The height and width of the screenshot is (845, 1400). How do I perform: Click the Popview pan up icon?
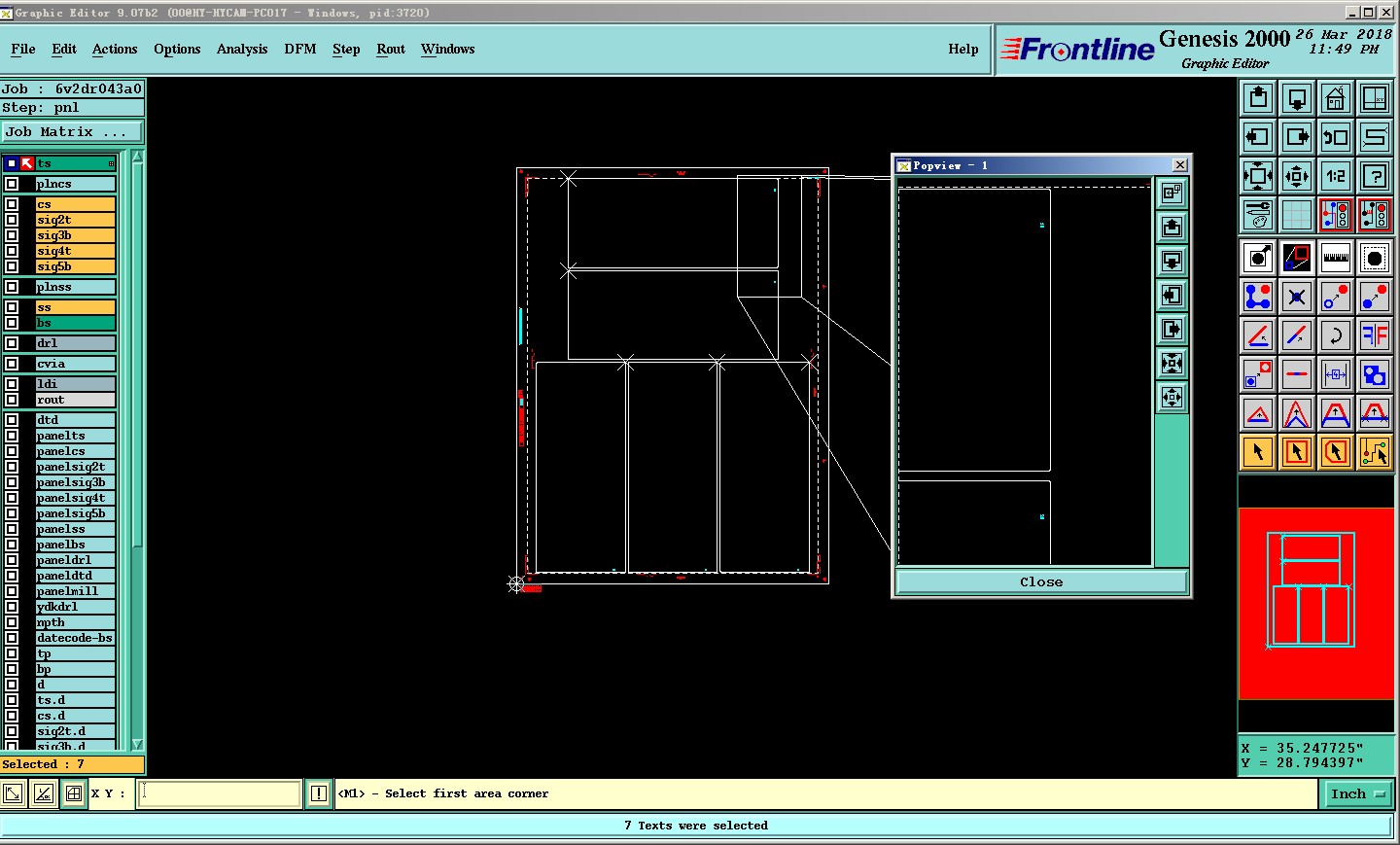(x=1172, y=228)
